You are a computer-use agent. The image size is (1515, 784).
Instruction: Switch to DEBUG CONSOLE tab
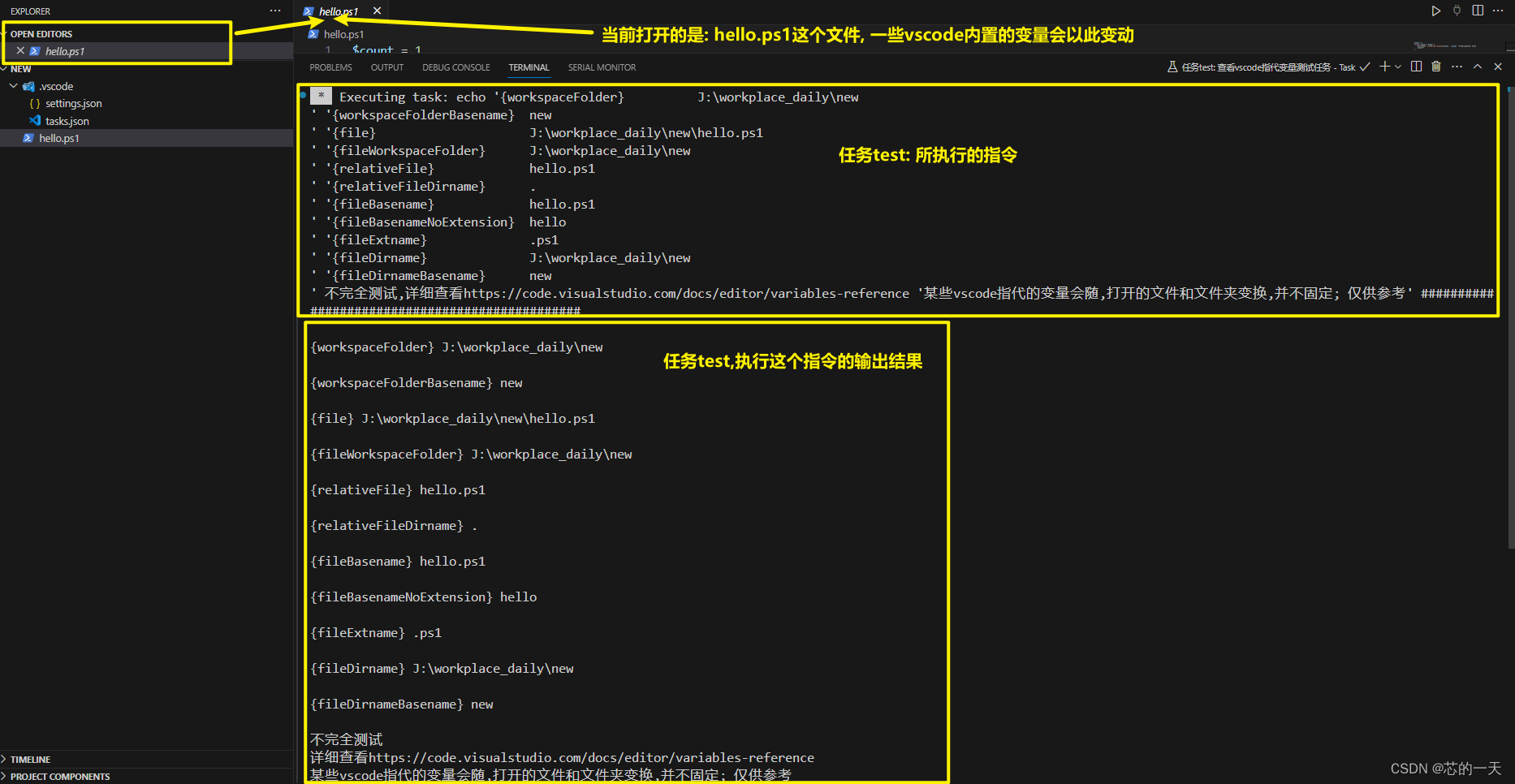pyautogui.click(x=456, y=67)
